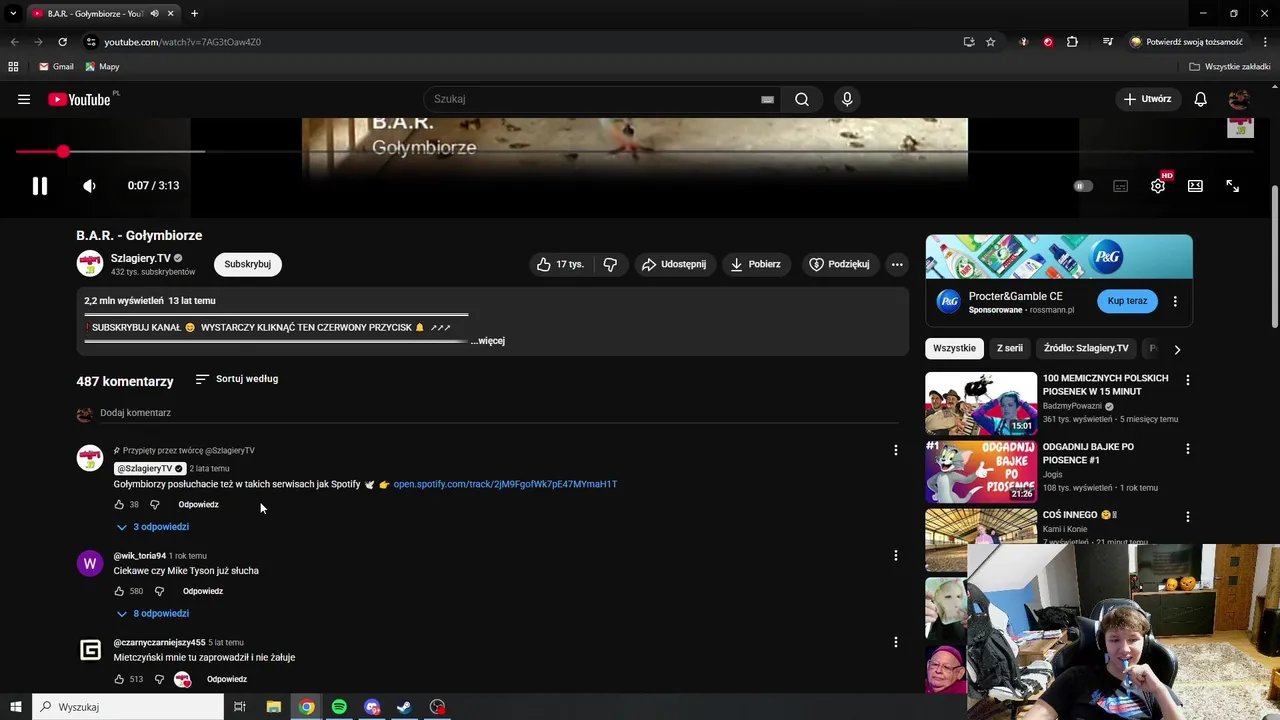Open the YouTube hamburger guide menu
The width and height of the screenshot is (1280, 720).
(24, 99)
